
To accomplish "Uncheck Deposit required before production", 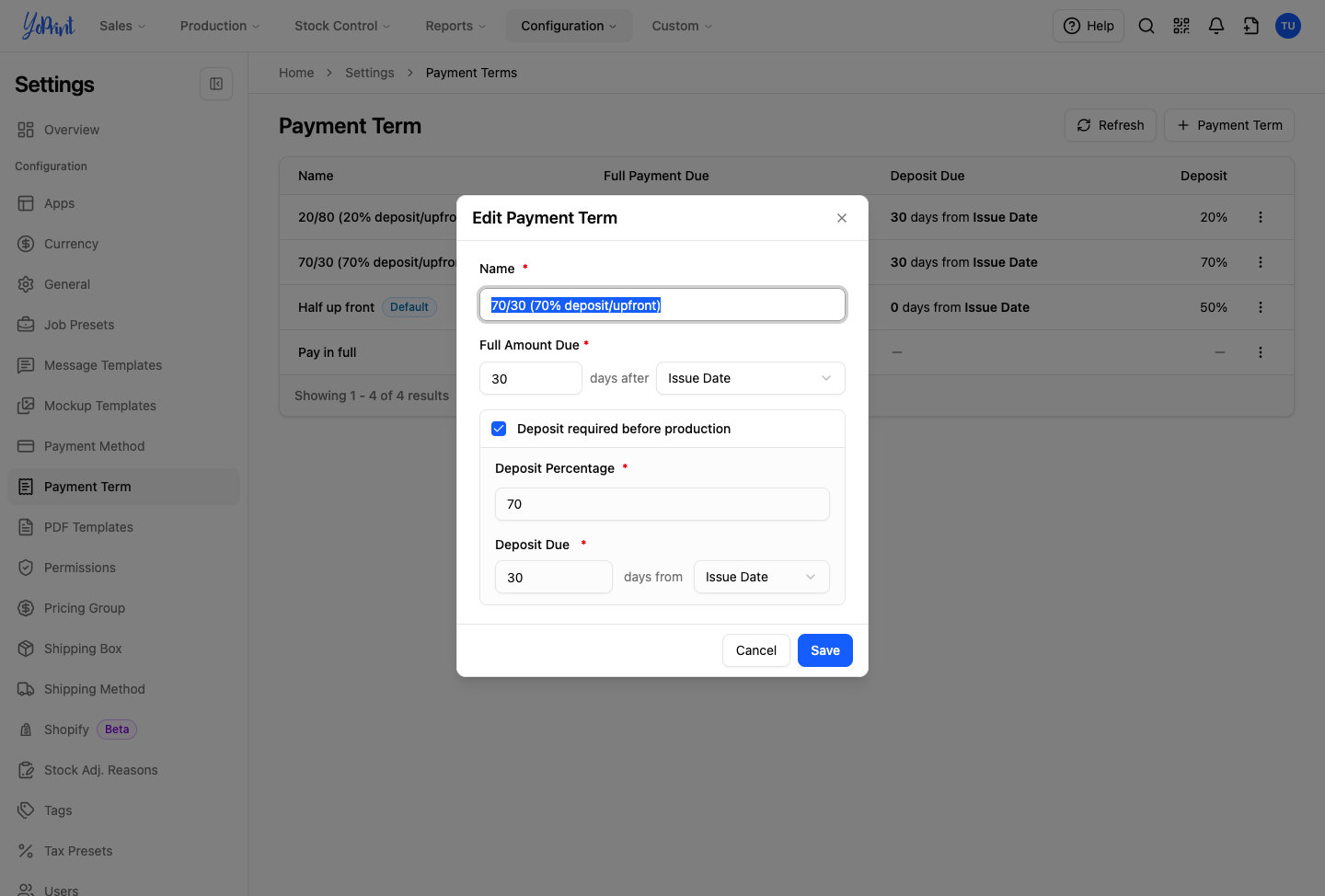I will (499, 429).
